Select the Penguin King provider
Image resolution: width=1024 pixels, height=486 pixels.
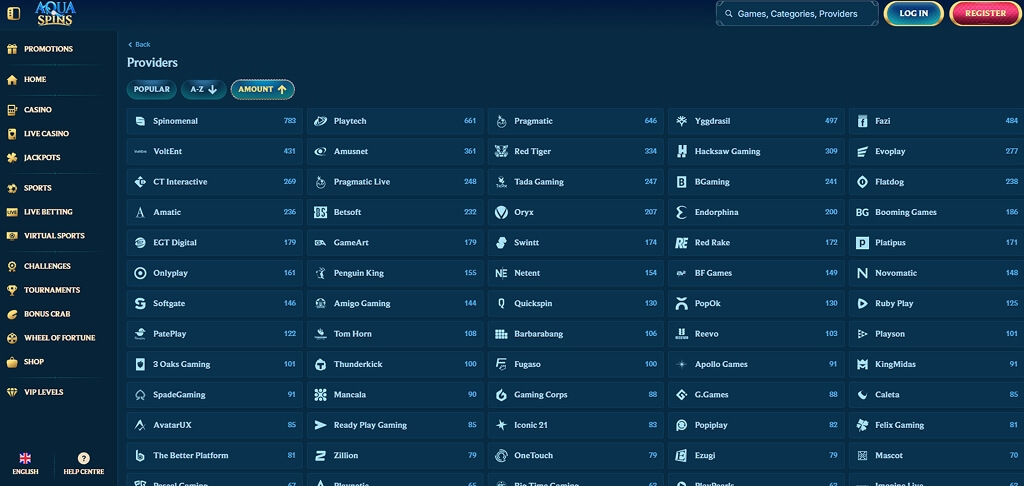(395, 273)
